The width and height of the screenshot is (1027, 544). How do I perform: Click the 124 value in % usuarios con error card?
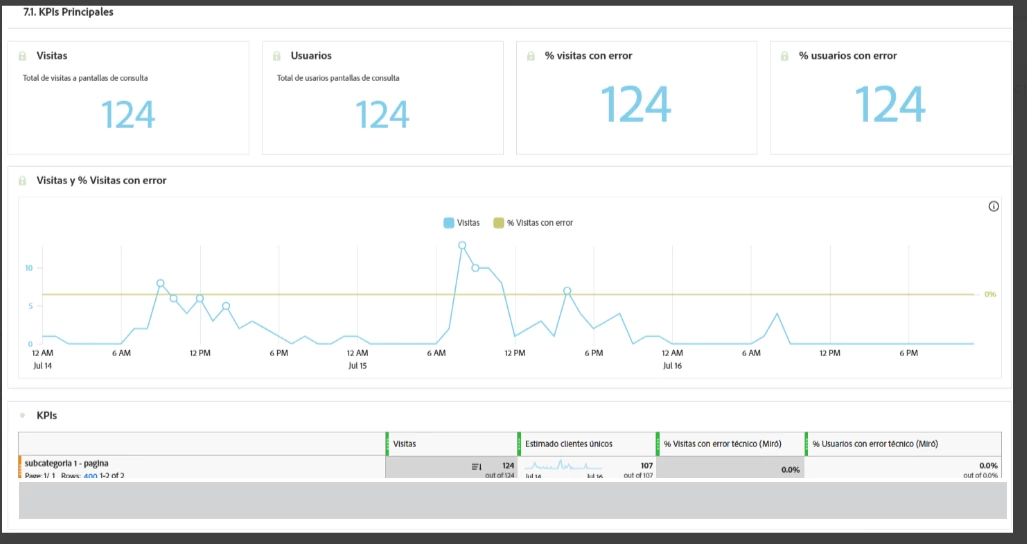tap(890, 105)
